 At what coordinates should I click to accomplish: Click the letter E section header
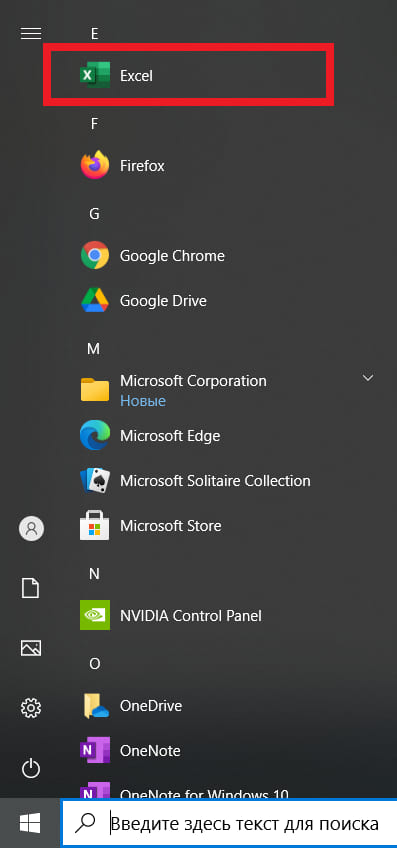(95, 34)
